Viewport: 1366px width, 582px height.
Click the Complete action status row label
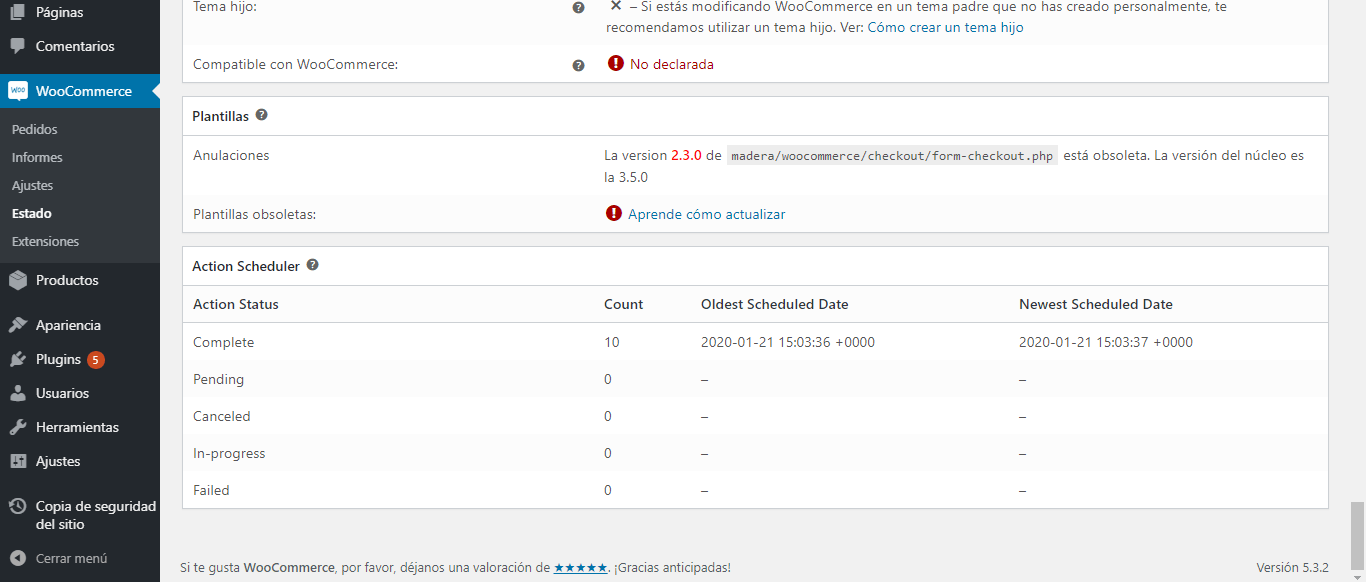(224, 342)
